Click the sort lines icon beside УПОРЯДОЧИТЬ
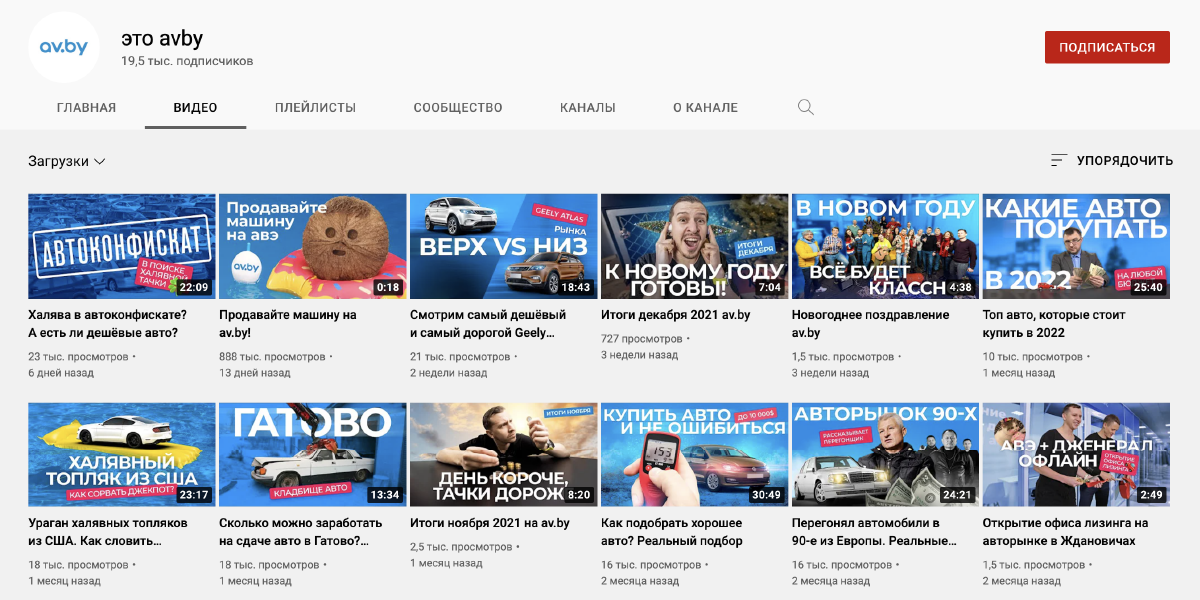 click(x=1059, y=160)
